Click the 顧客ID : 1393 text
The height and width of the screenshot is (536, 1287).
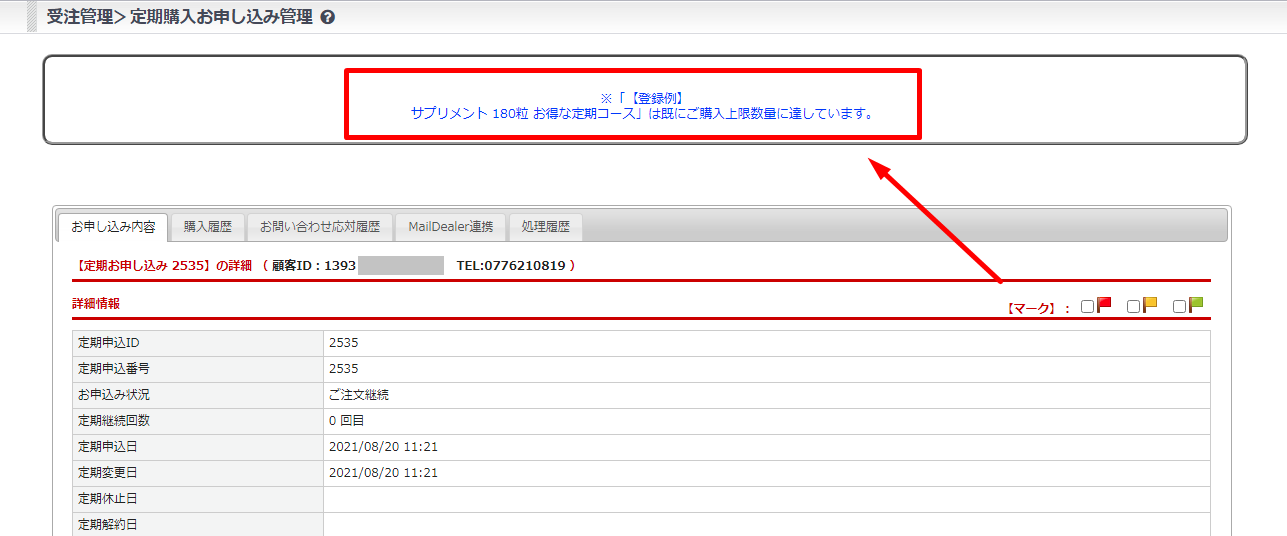coord(314,266)
